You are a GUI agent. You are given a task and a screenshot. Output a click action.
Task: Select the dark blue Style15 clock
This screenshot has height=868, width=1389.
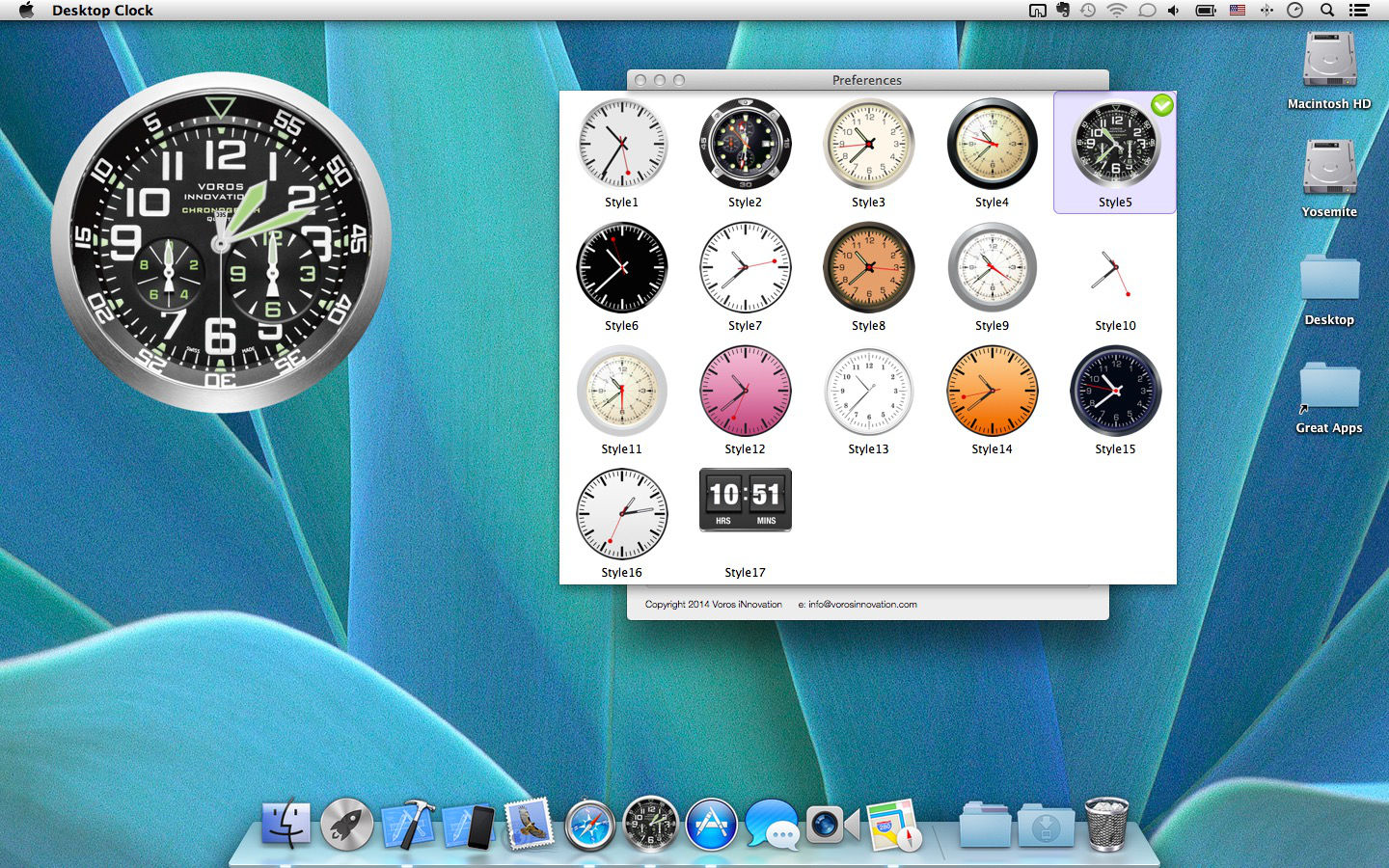pyautogui.click(x=1115, y=391)
